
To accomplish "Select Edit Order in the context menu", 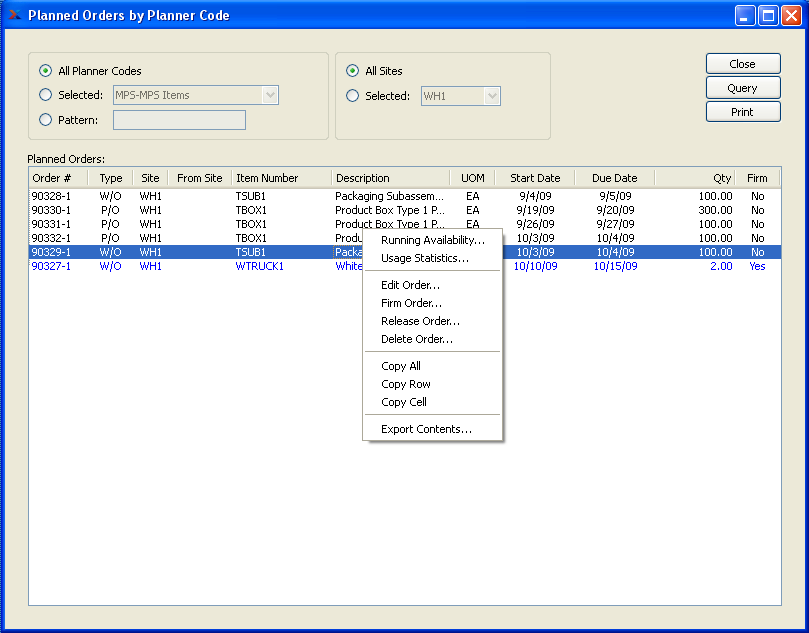I will pyautogui.click(x=410, y=285).
